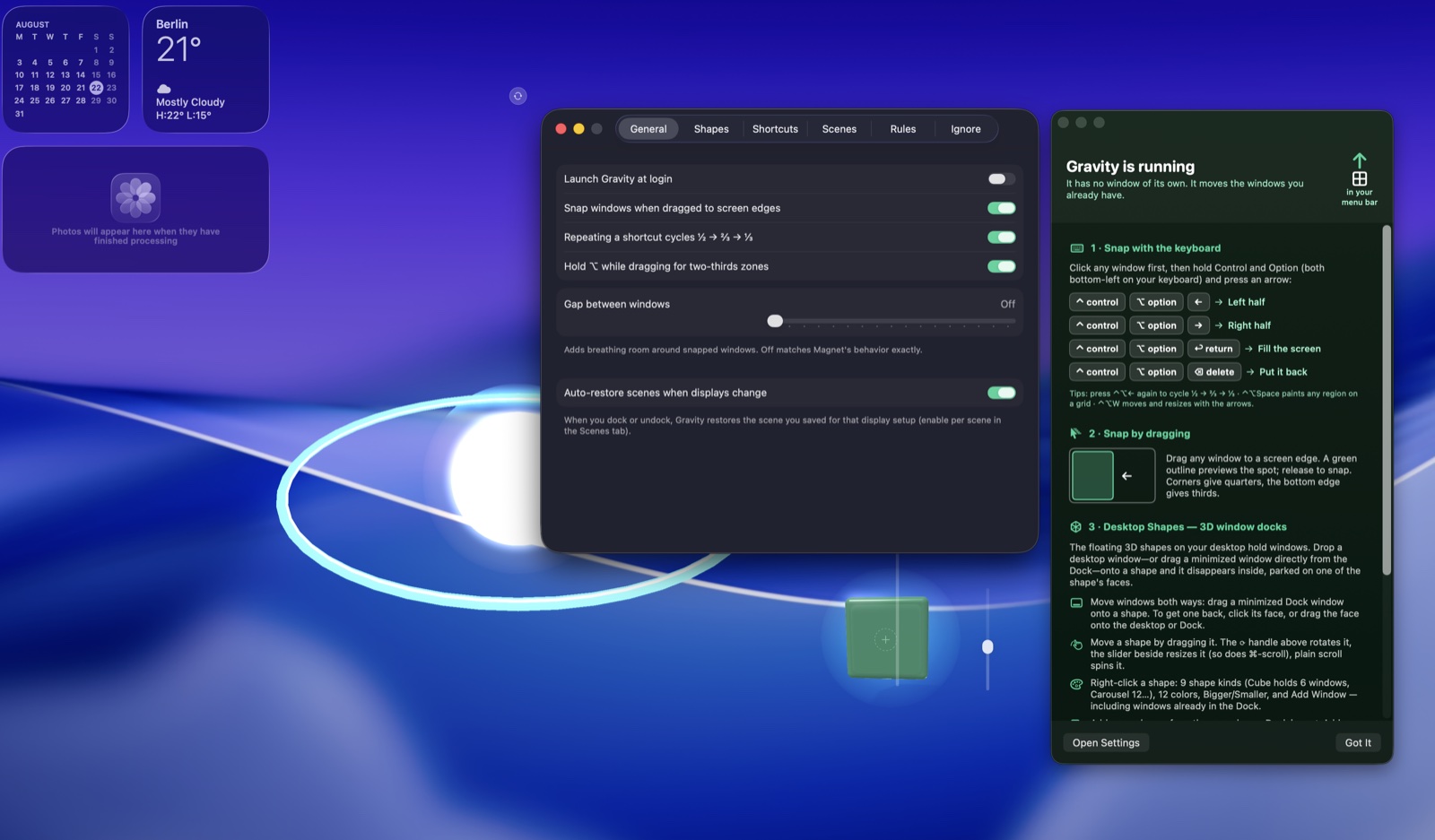Image resolution: width=1435 pixels, height=840 pixels.
Task: Click the option key cap in the Right half row
Action: click(x=1156, y=325)
